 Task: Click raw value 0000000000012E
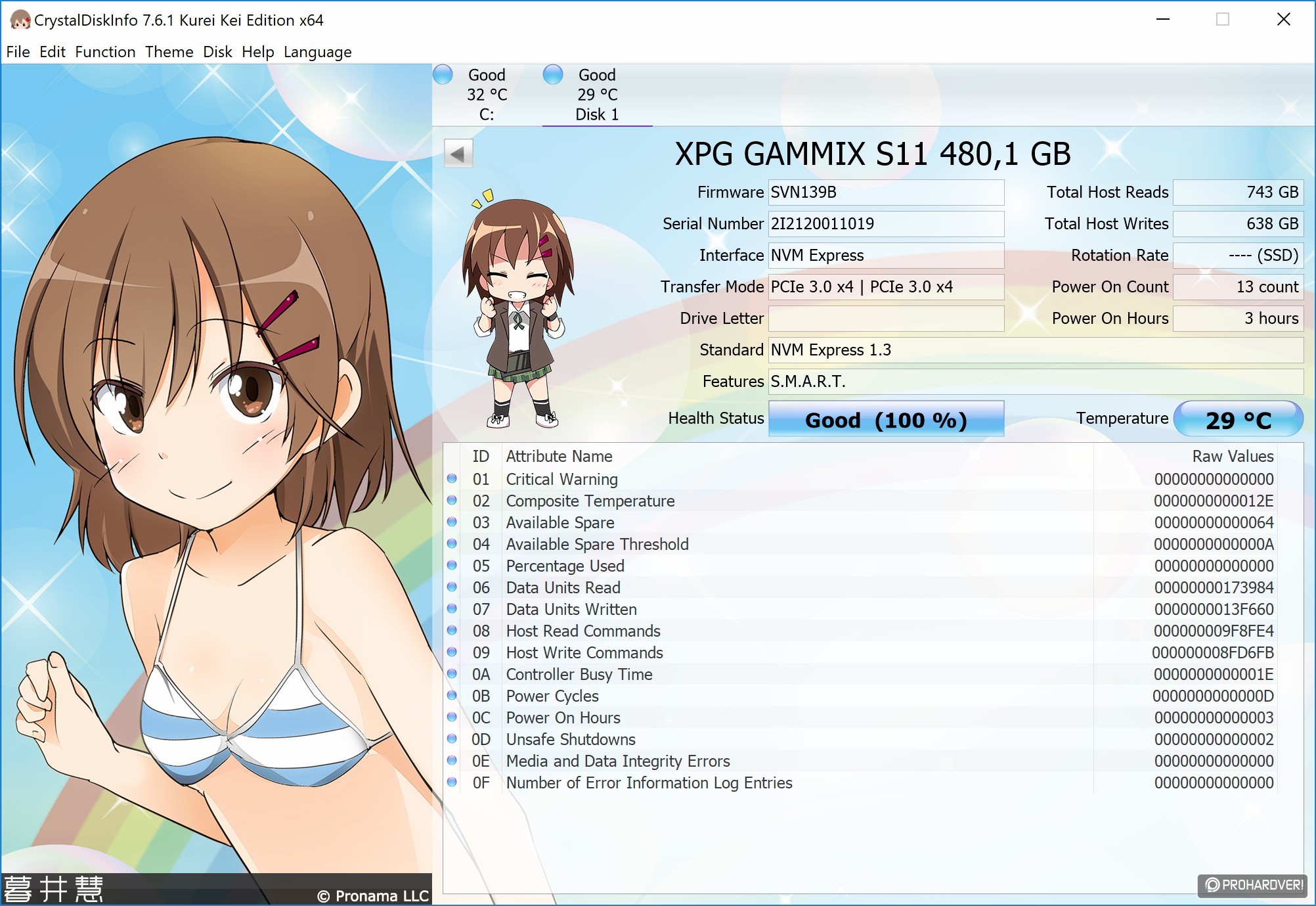tap(1214, 501)
